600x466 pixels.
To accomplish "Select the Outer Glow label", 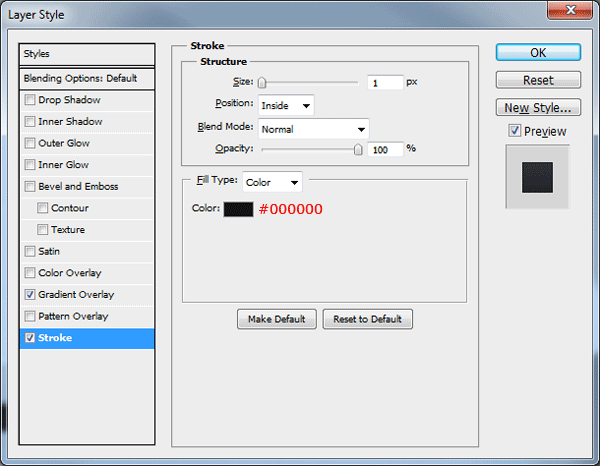I will point(64,143).
